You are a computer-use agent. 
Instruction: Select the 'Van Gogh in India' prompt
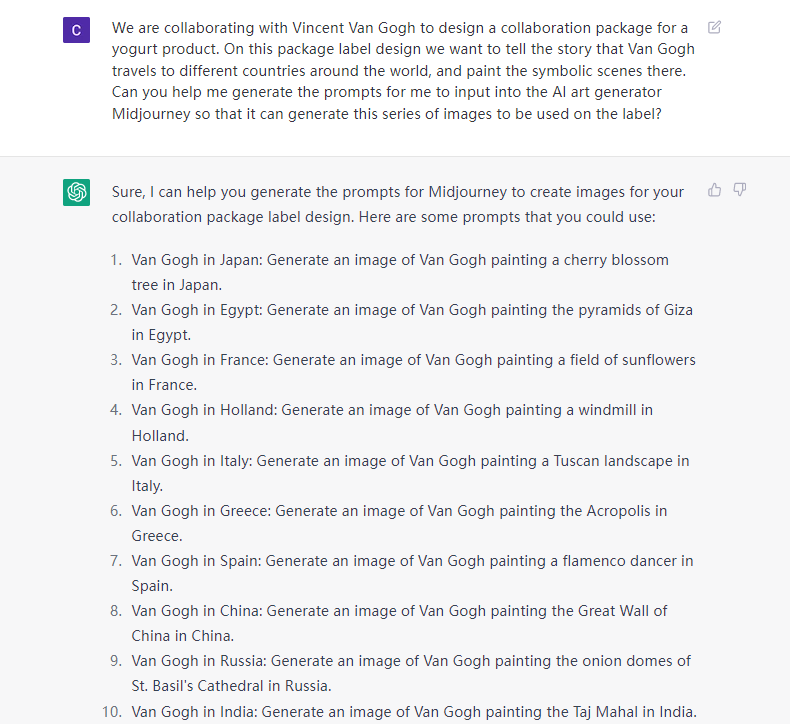click(x=413, y=711)
